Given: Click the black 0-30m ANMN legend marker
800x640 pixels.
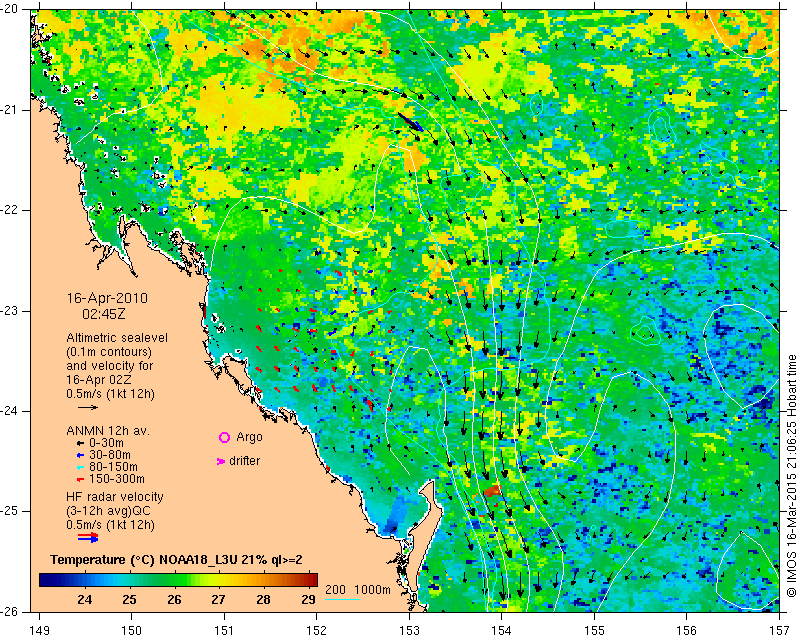Looking at the screenshot, I should click(x=80, y=443).
